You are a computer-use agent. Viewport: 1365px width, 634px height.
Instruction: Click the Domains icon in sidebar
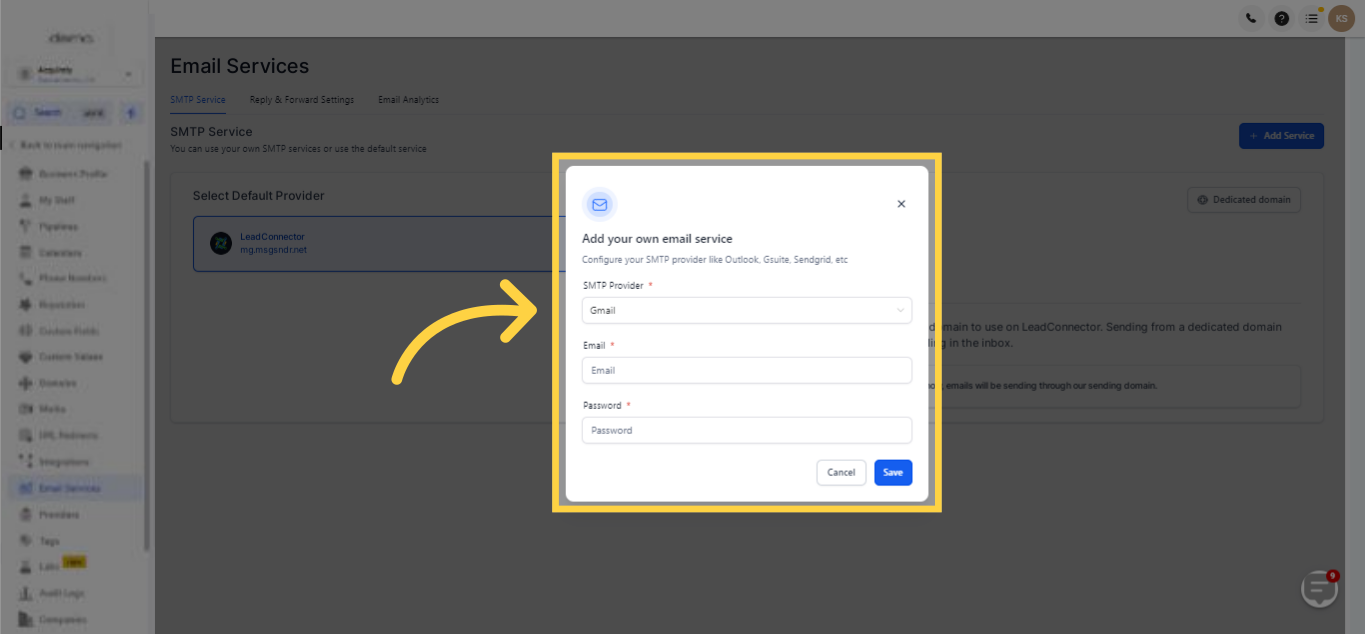26,383
